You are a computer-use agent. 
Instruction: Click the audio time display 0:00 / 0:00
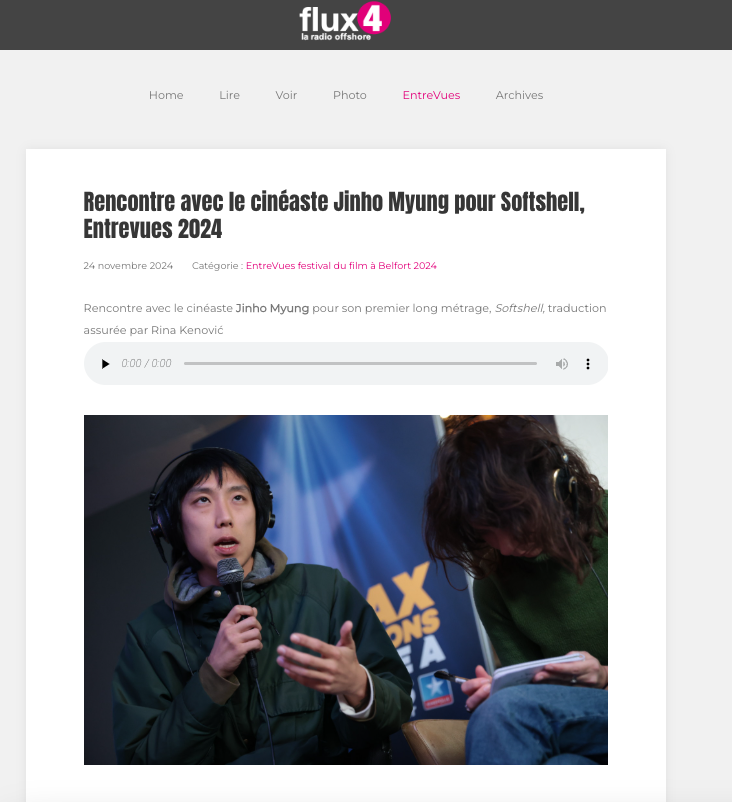146,363
